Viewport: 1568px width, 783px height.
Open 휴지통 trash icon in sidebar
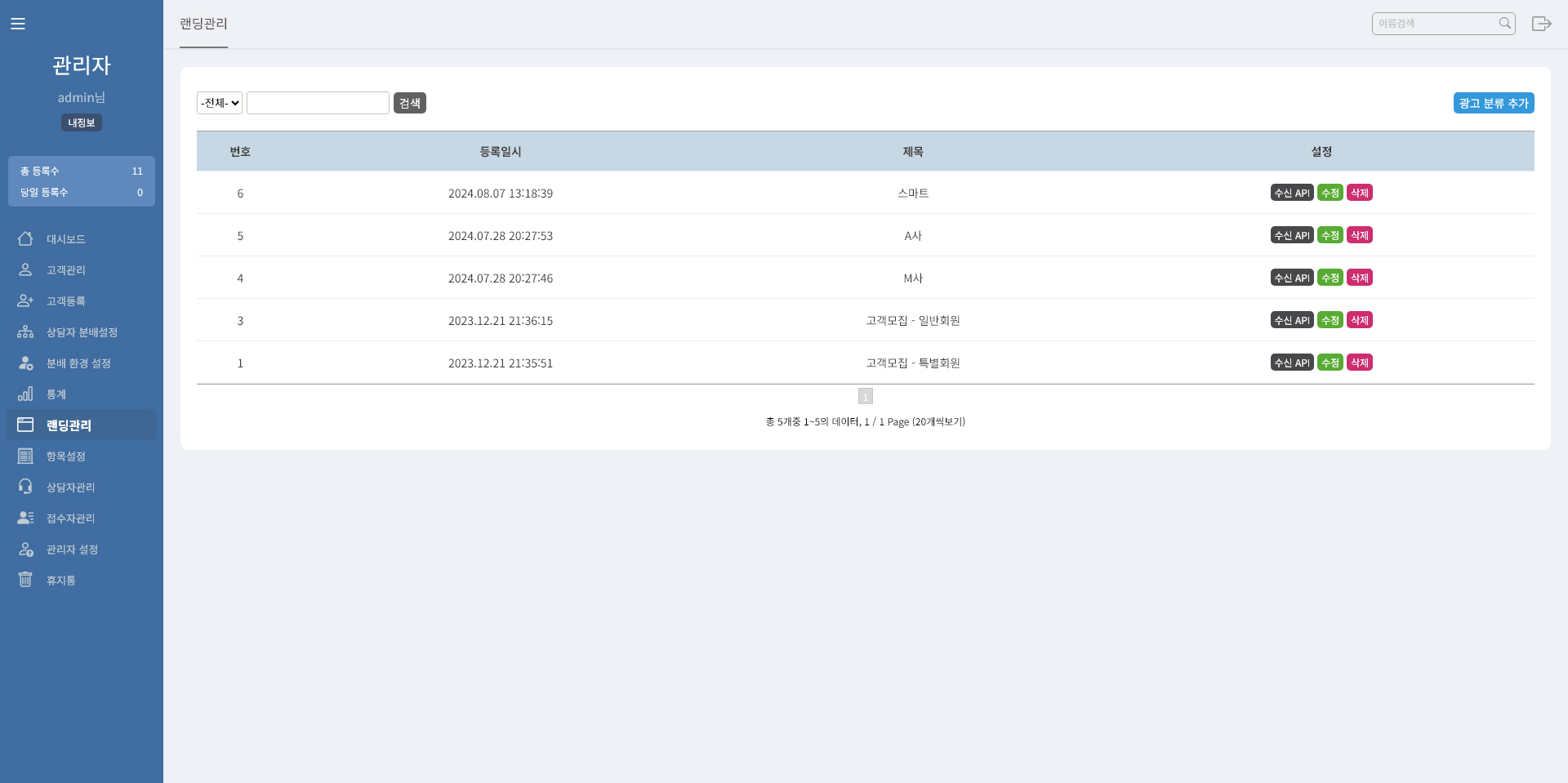click(x=25, y=581)
